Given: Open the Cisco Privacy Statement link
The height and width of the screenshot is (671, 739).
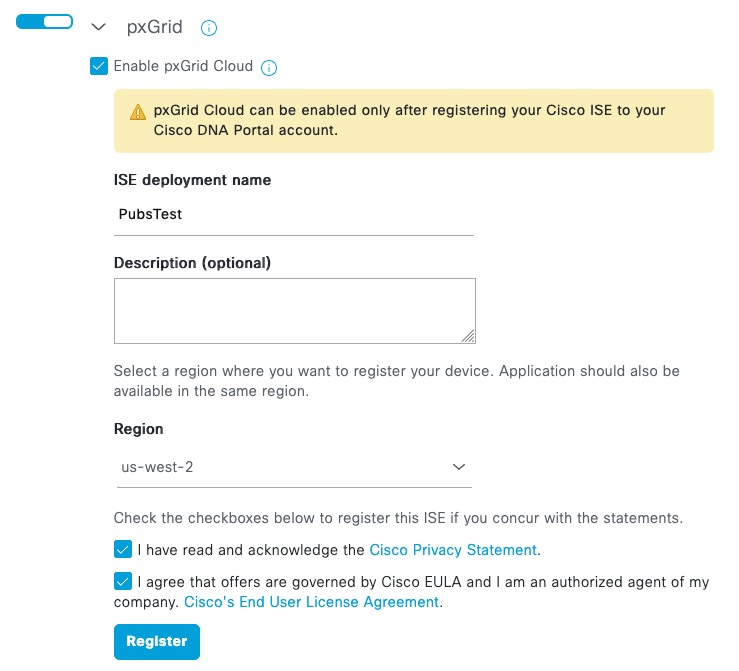Looking at the screenshot, I should point(453,550).
